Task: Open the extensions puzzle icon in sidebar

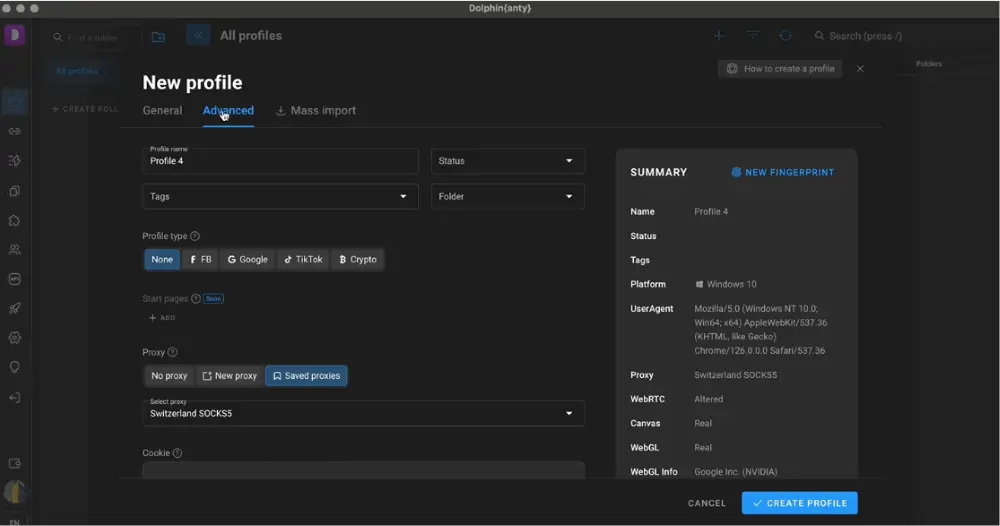Action: (x=14, y=221)
